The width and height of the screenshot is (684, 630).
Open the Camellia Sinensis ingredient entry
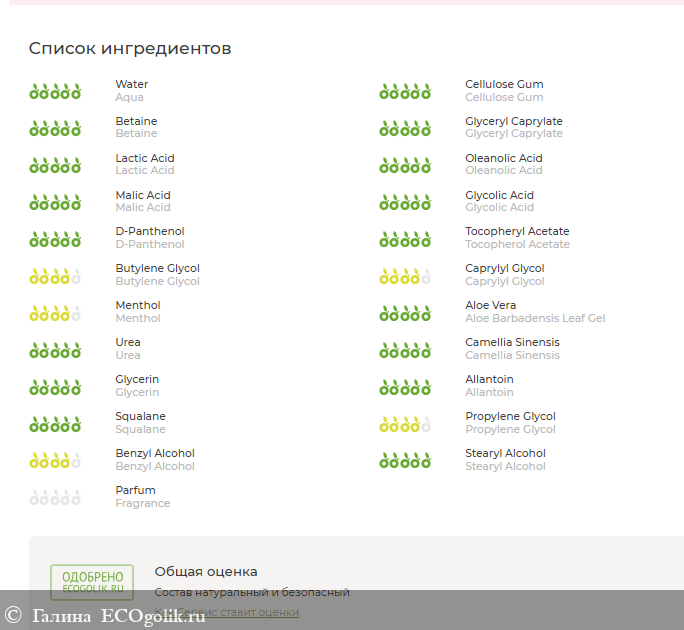coord(512,342)
